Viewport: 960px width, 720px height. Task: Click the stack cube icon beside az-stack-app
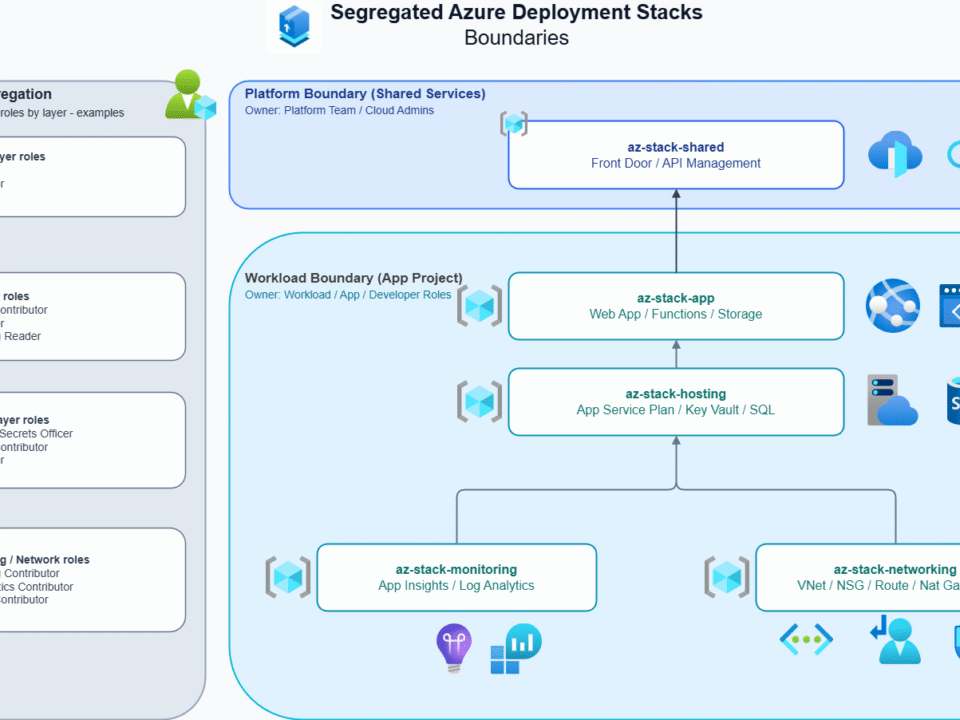point(480,306)
